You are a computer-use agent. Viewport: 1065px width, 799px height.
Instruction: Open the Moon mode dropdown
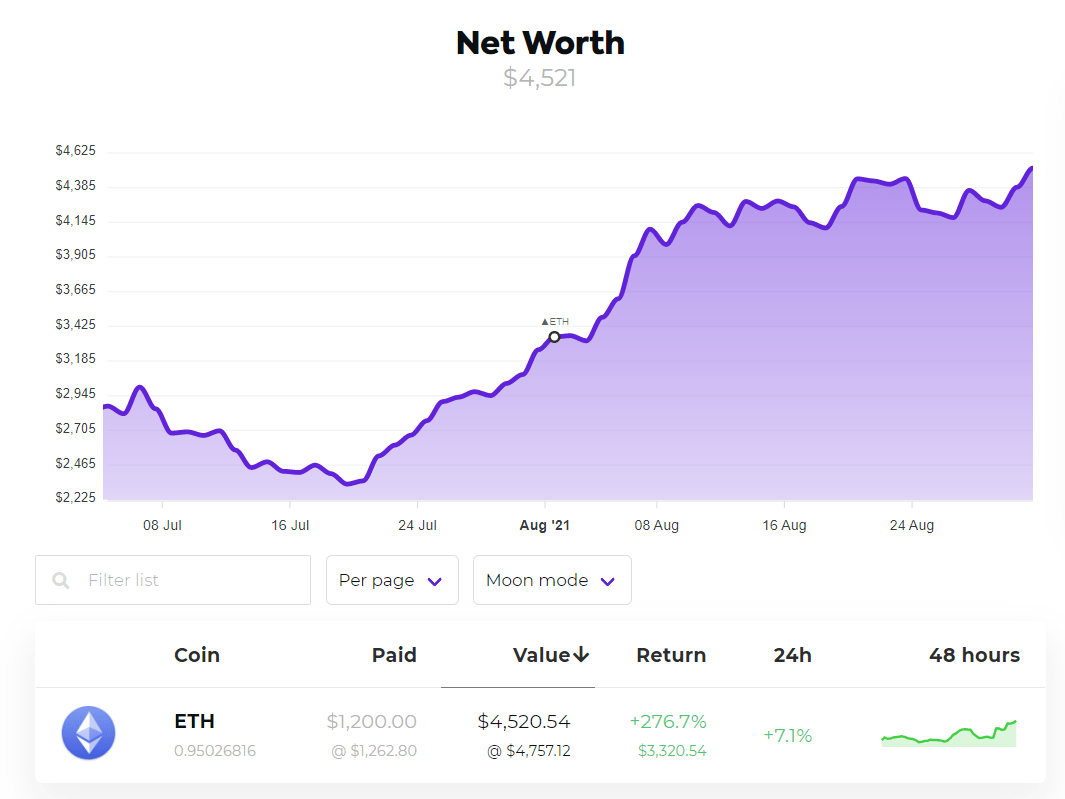[552, 580]
